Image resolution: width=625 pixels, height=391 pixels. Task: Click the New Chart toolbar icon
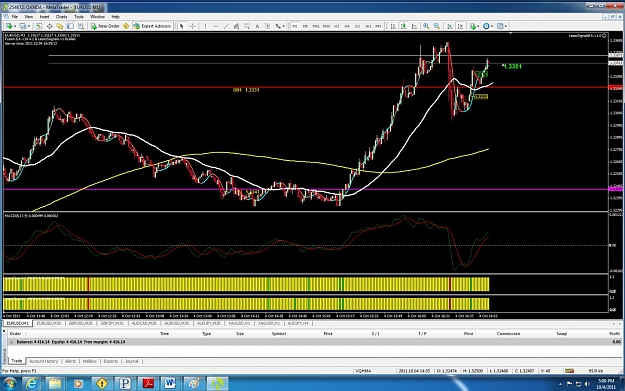8,26
